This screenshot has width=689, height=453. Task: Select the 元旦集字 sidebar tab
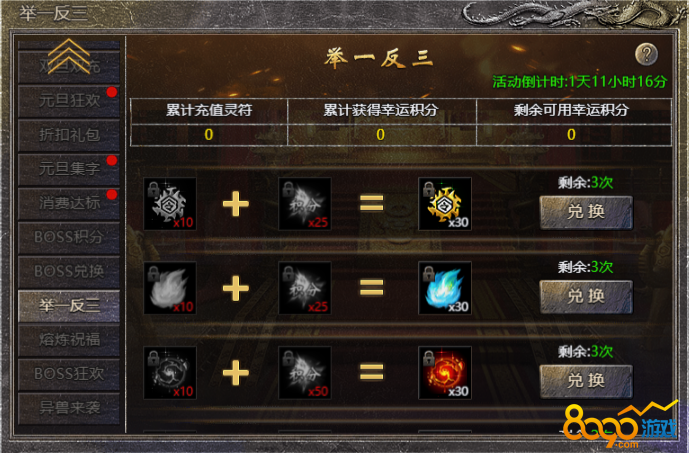click(x=69, y=169)
